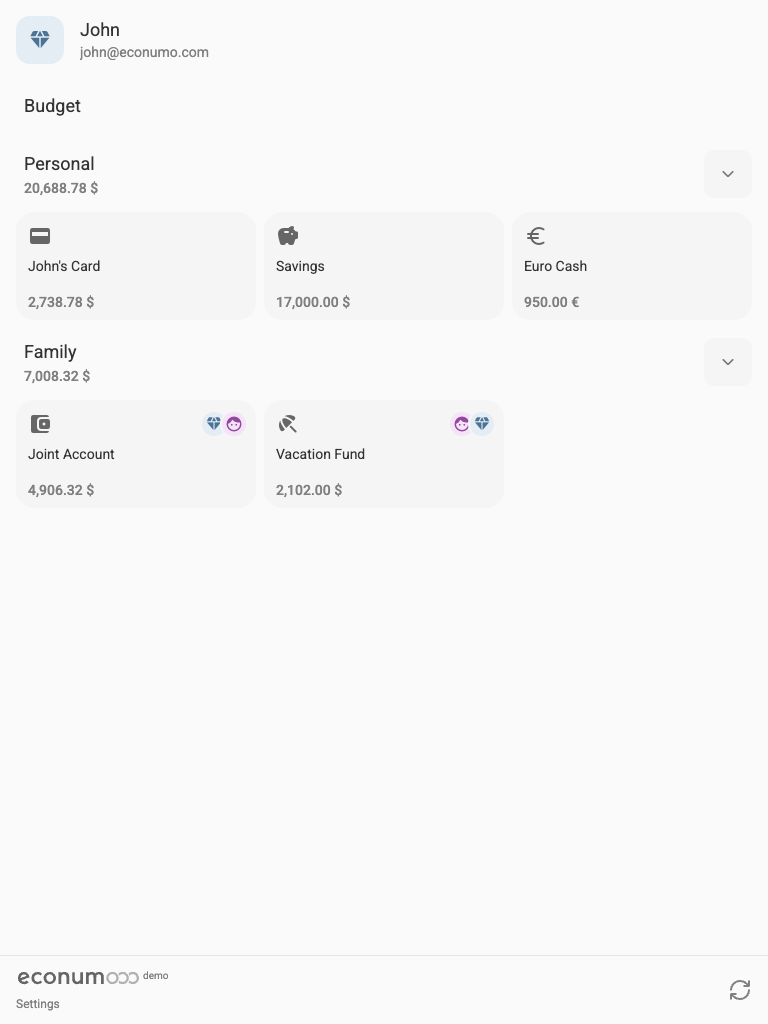The image size is (768, 1024).
Task: Select the Personal folder heading
Action: 59,164
